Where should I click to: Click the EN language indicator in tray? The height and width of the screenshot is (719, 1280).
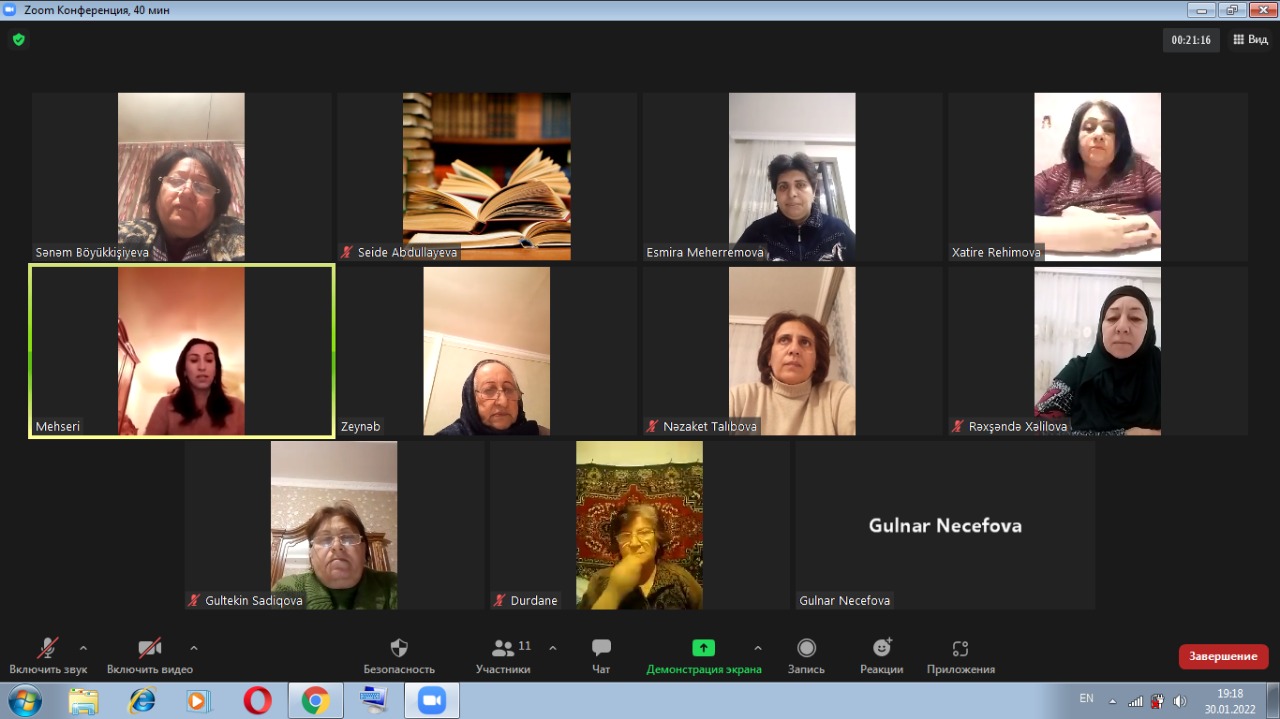click(1087, 699)
